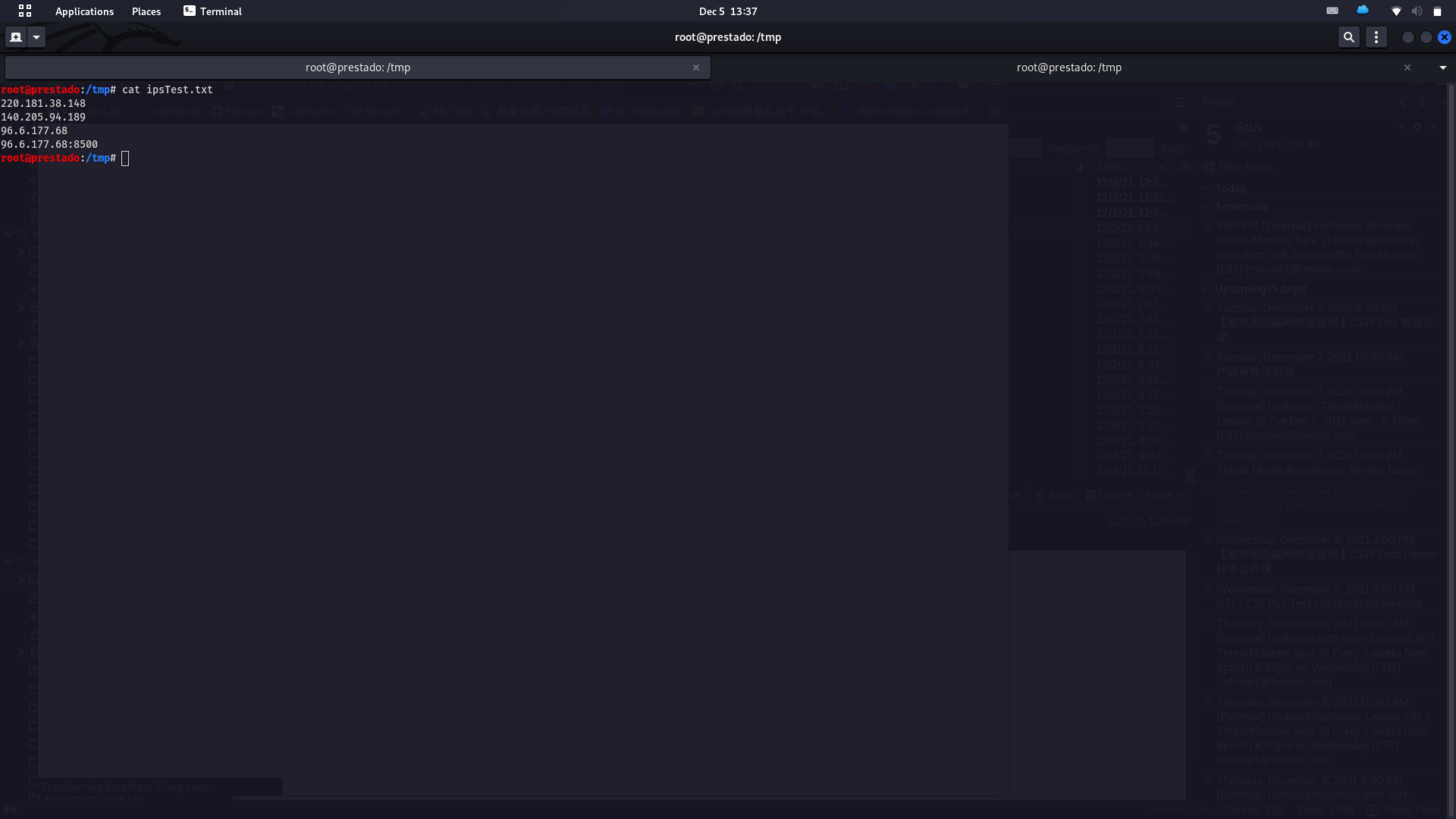Image resolution: width=1456 pixels, height=819 pixels.
Task: Open the tab overflow arrow on the right
Action: click(x=1444, y=67)
